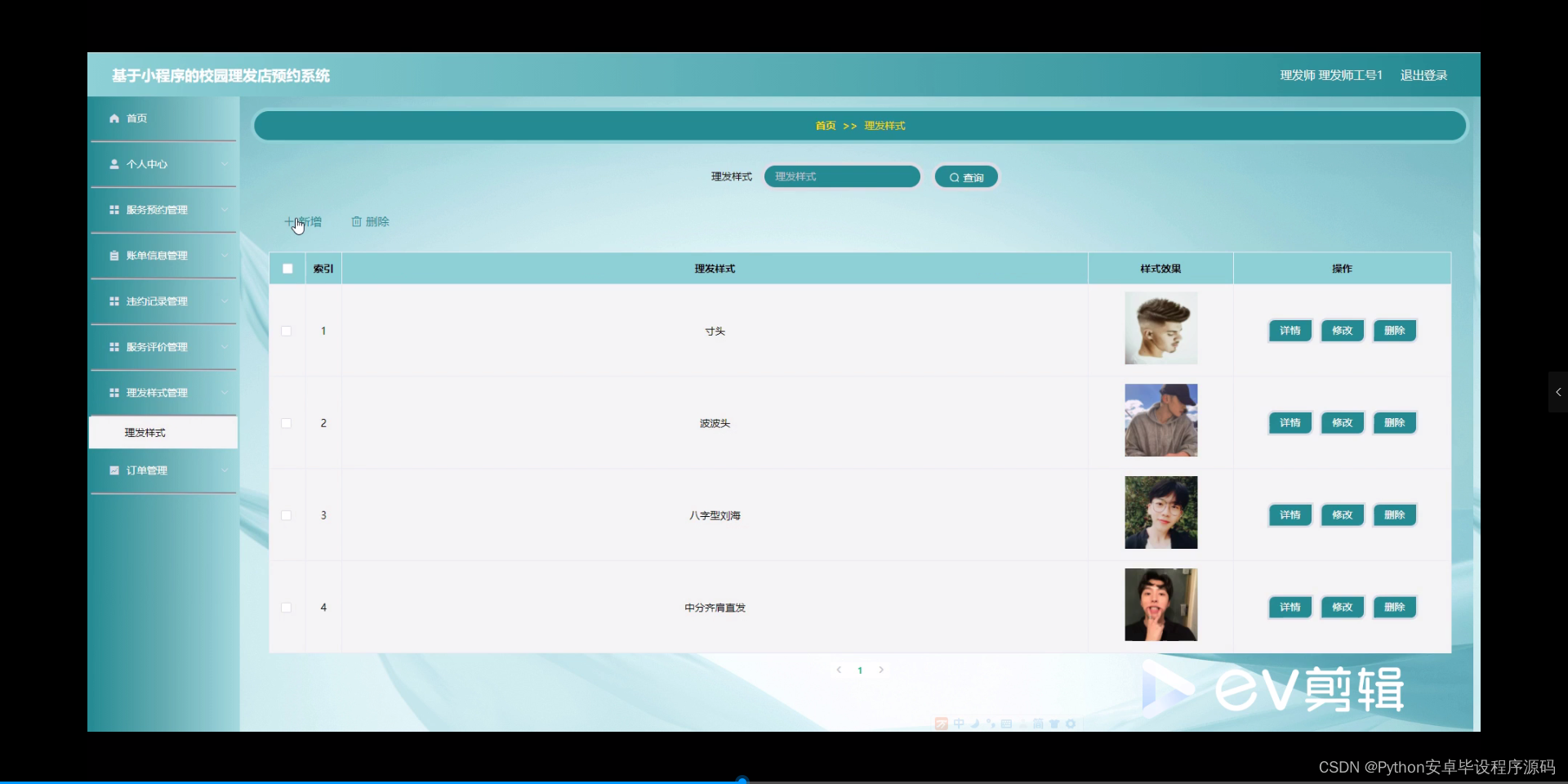This screenshot has height=784, width=1568.
Task: Click the 理发师 理发师工号1 user label
Action: pos(1331,75)
